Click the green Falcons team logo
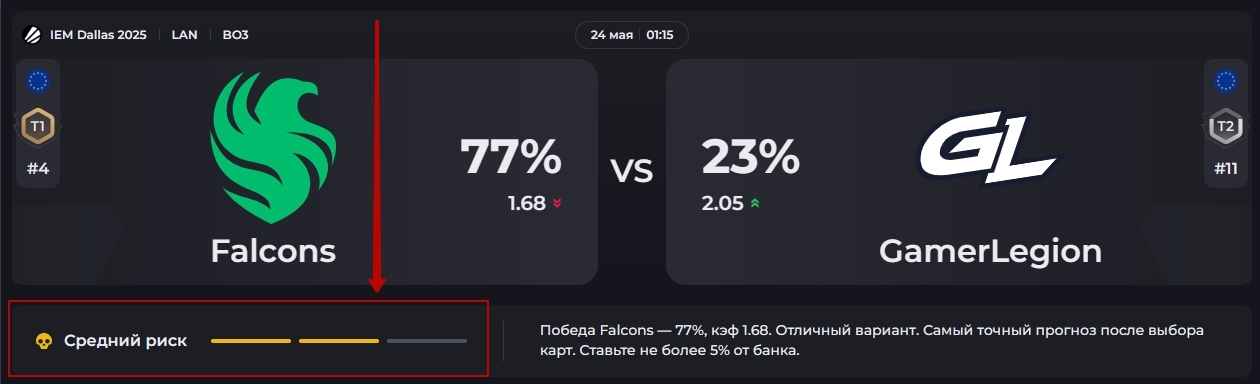1260x384 pixels. click(x=273, y=148)
